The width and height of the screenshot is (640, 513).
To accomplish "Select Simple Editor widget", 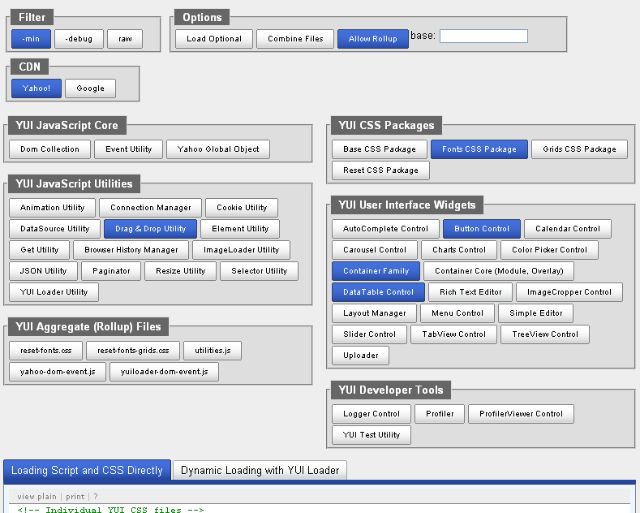I will [536, 313].
